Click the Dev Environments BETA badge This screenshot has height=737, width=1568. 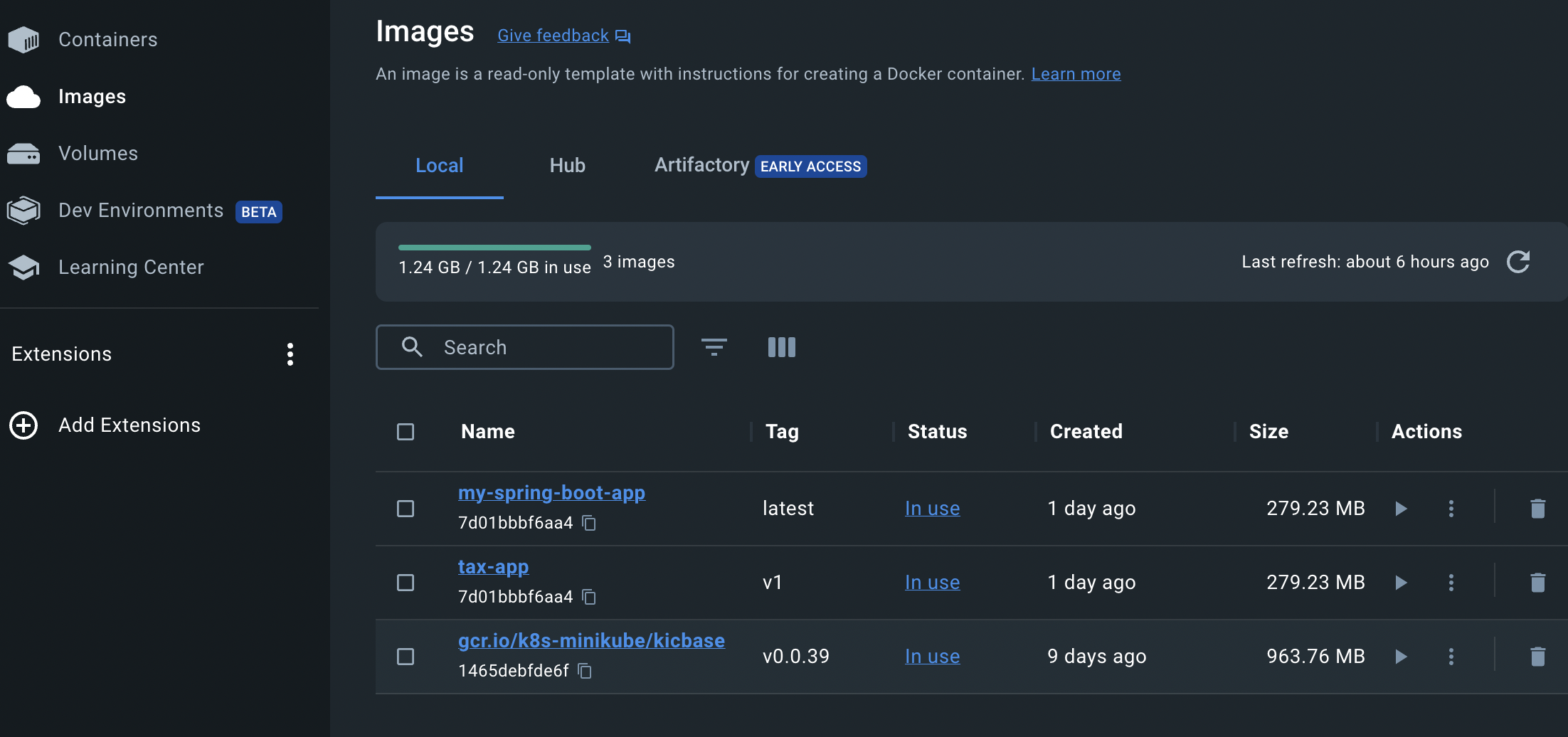259,212
